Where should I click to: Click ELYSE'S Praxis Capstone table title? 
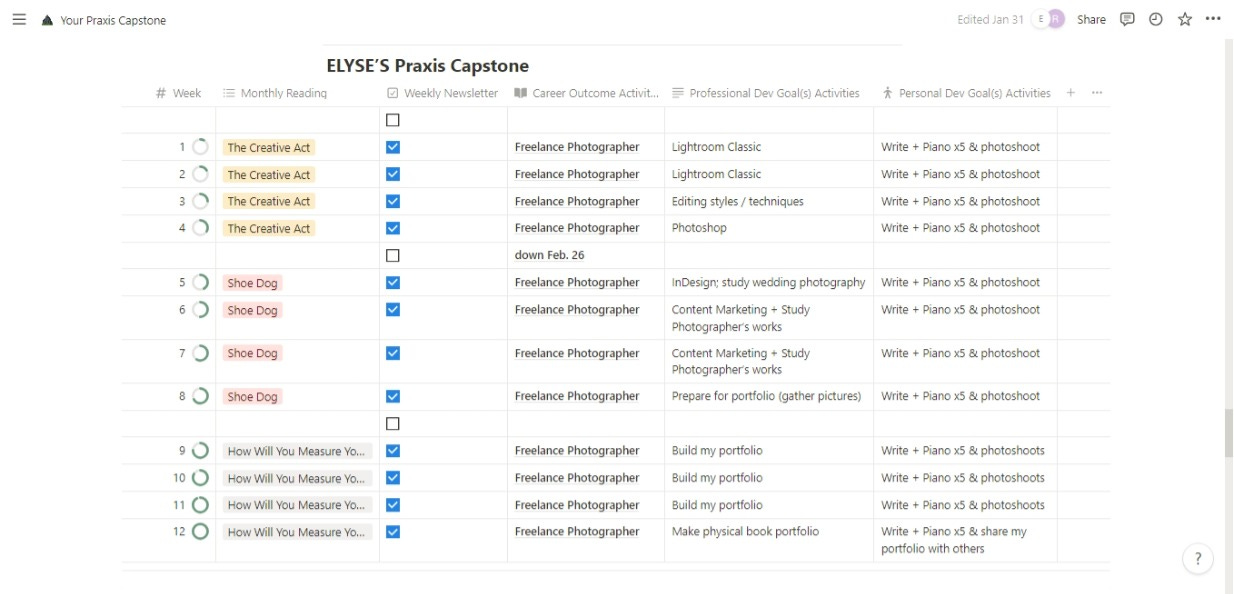click(x=427, y=66)
